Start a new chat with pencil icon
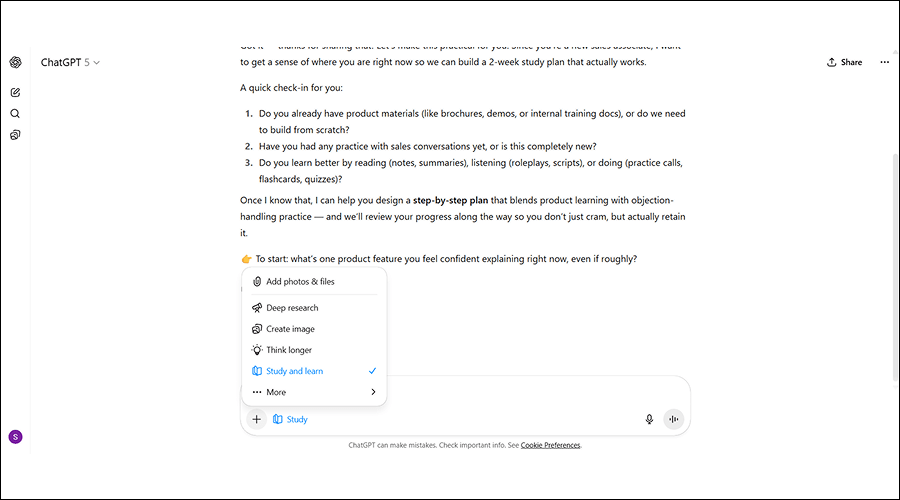 tap(15, 92)
